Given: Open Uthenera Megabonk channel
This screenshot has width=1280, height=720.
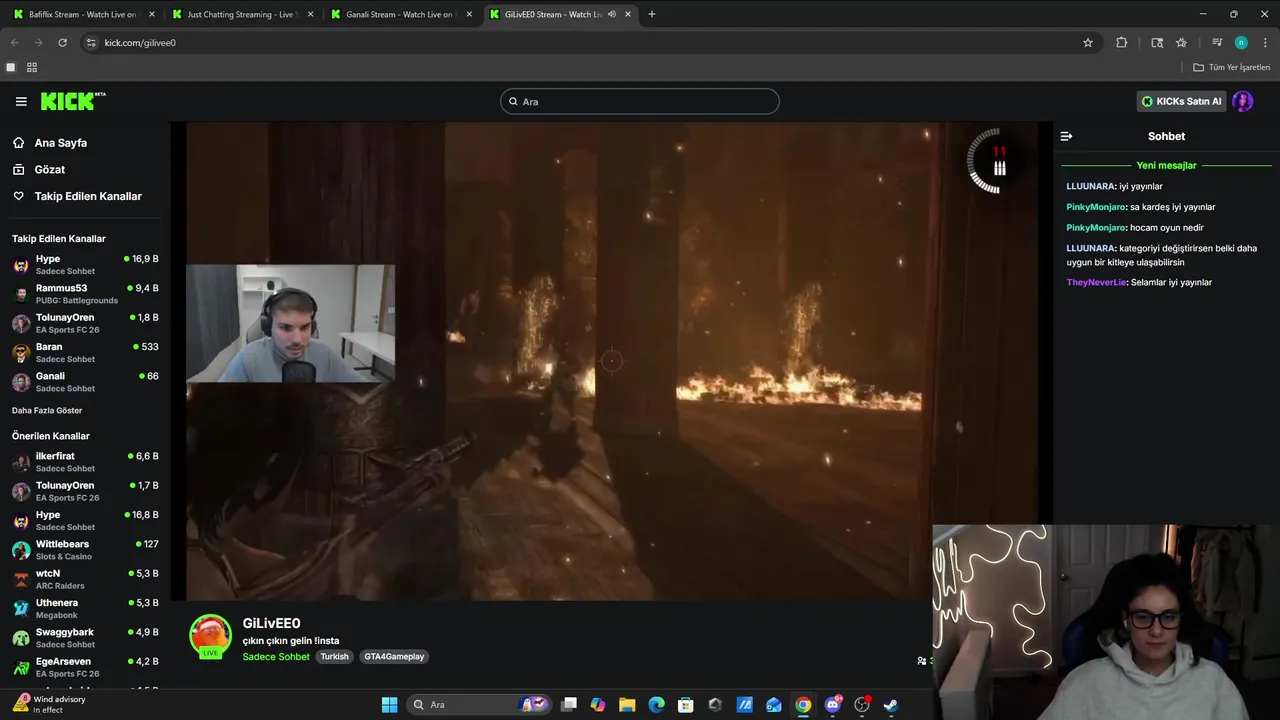Looking at the screenshot, I should (85, 608).
